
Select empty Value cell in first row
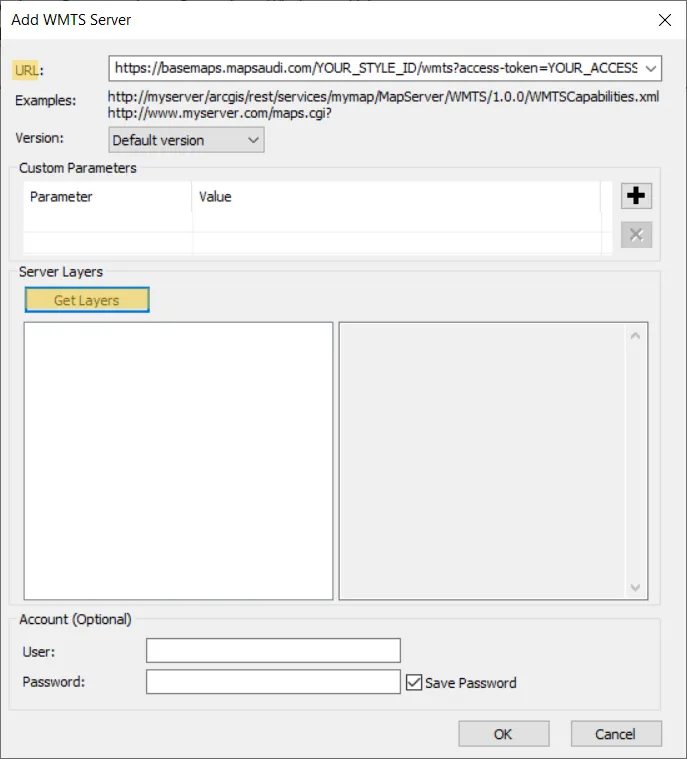point(395,241)
